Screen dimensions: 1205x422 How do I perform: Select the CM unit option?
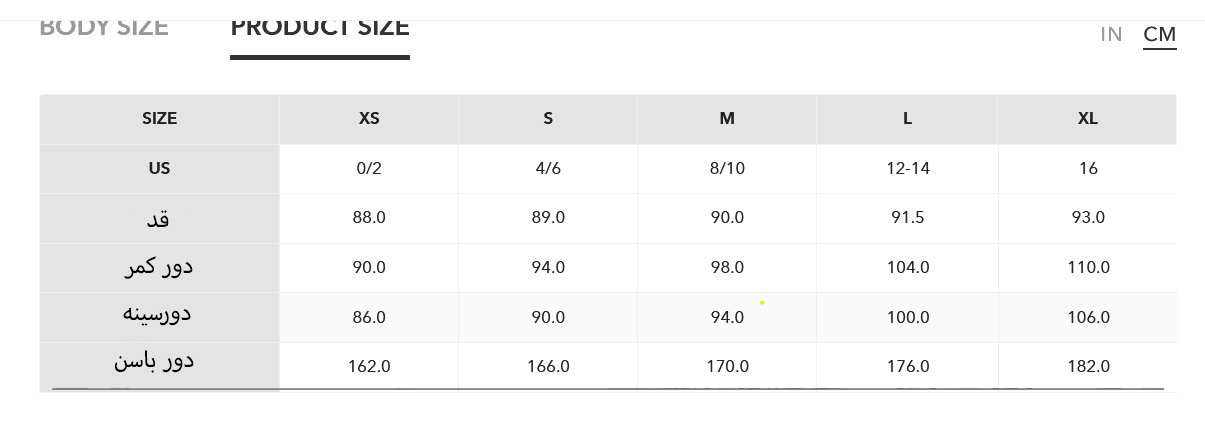point(1159,34)
